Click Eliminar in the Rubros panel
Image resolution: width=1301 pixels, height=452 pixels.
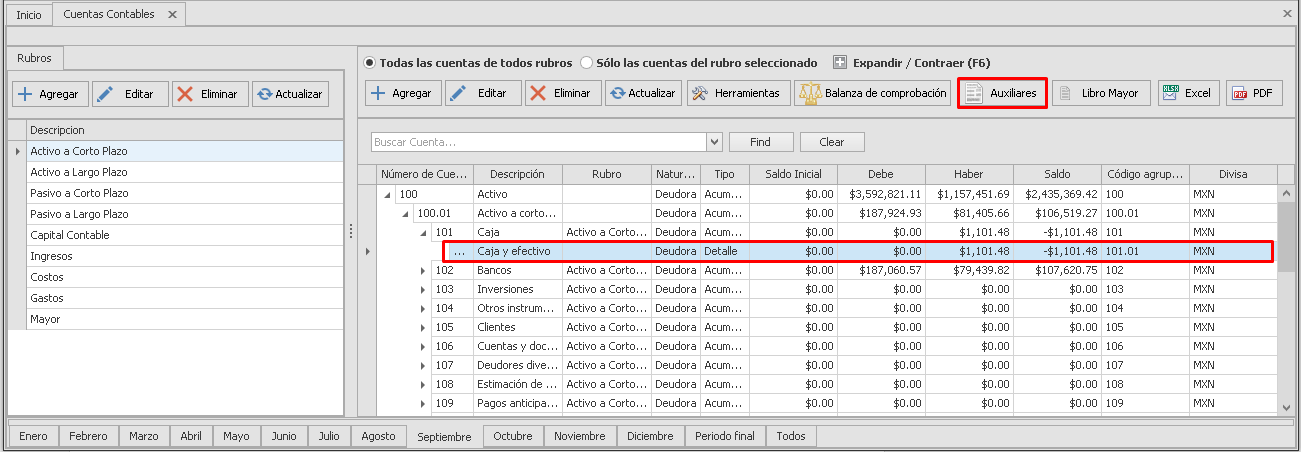pos(209,94)
